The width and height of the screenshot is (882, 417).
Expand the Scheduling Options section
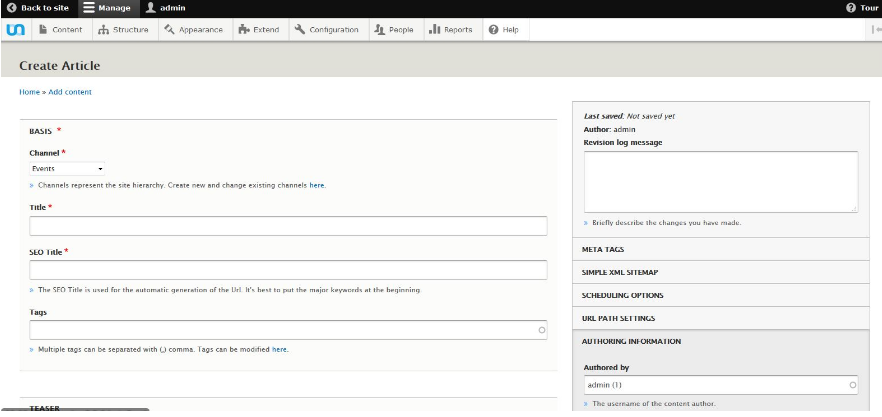(622, 295)
